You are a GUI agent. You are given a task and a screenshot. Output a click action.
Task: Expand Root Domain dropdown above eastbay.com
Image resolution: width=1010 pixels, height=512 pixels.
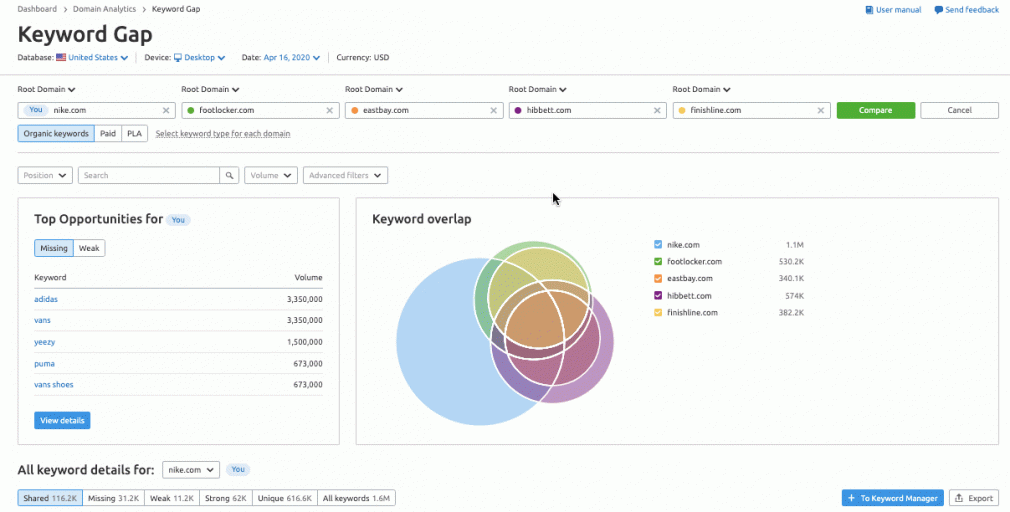coord(374,90)
